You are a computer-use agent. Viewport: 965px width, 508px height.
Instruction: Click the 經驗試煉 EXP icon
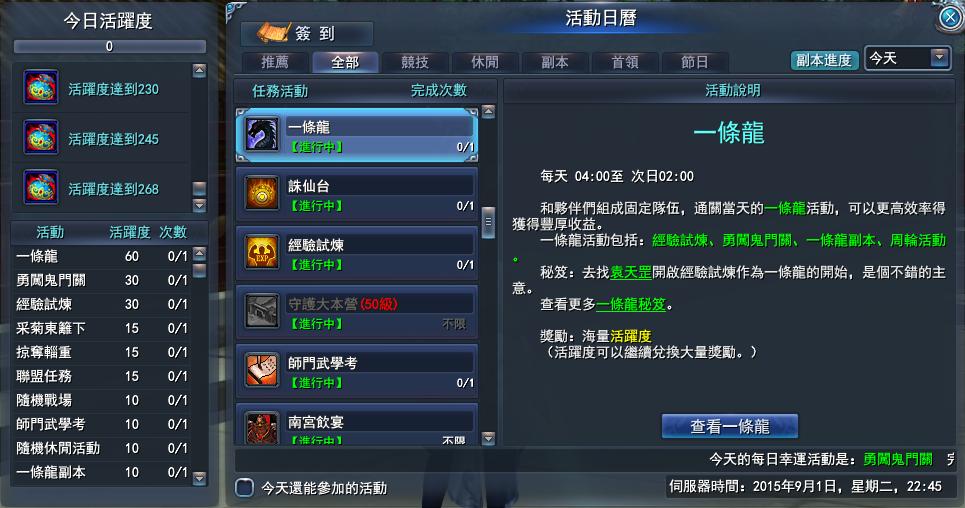[262, 252]
